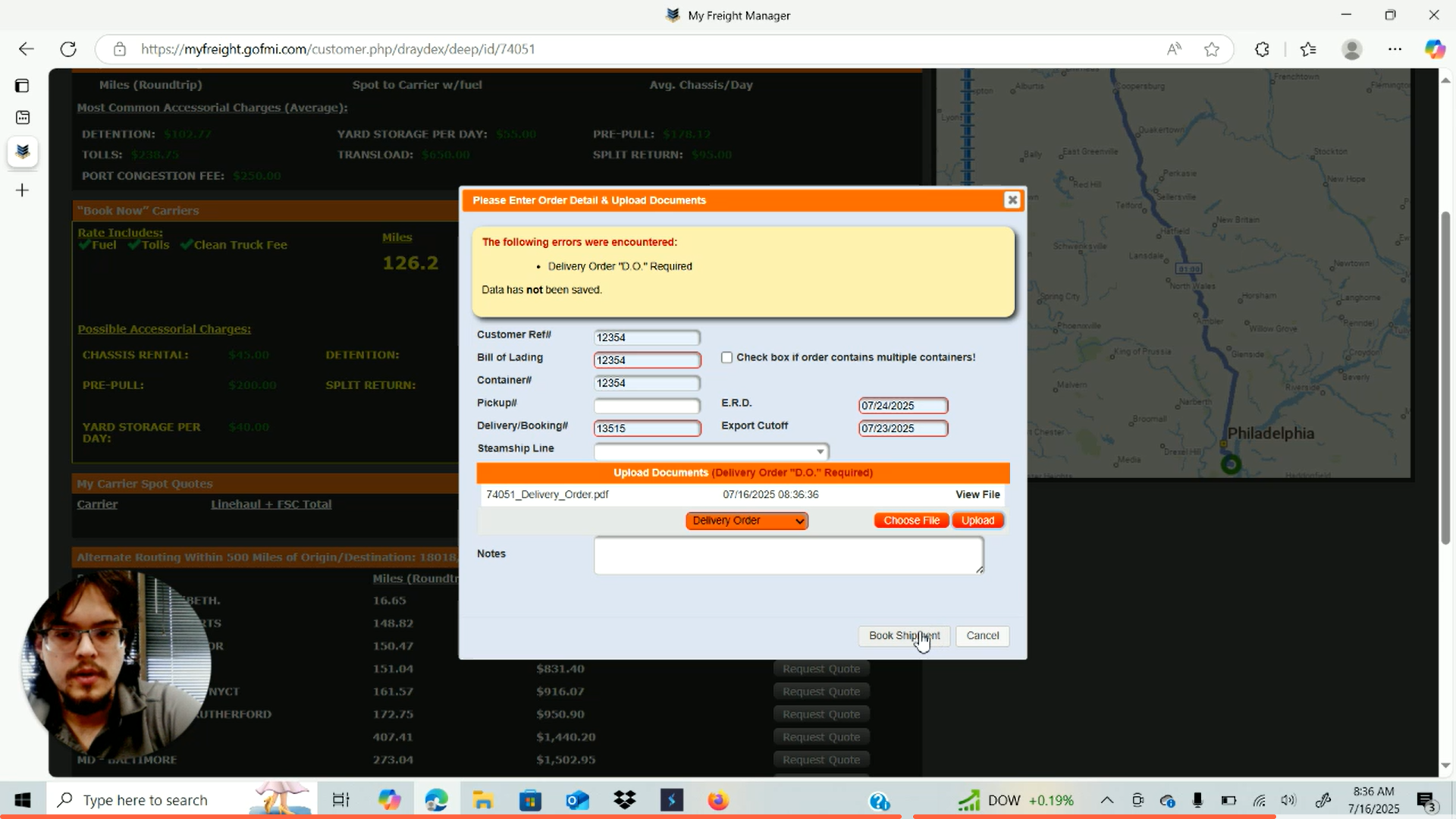Click the Choose File button
This screenshot has width=1456, height=819.
[911, 521]
